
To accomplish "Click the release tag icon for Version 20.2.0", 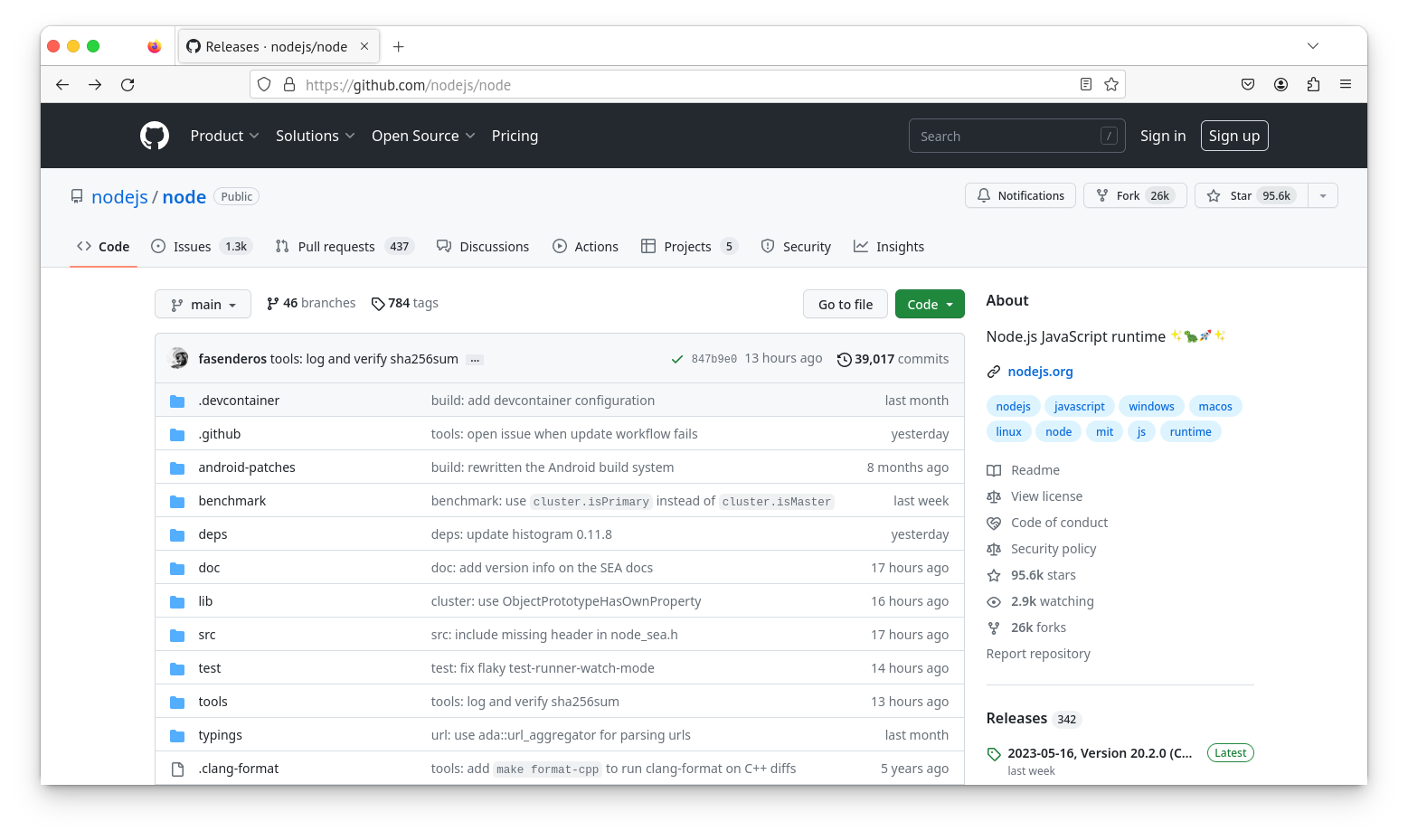I will (x=994, y=754).
